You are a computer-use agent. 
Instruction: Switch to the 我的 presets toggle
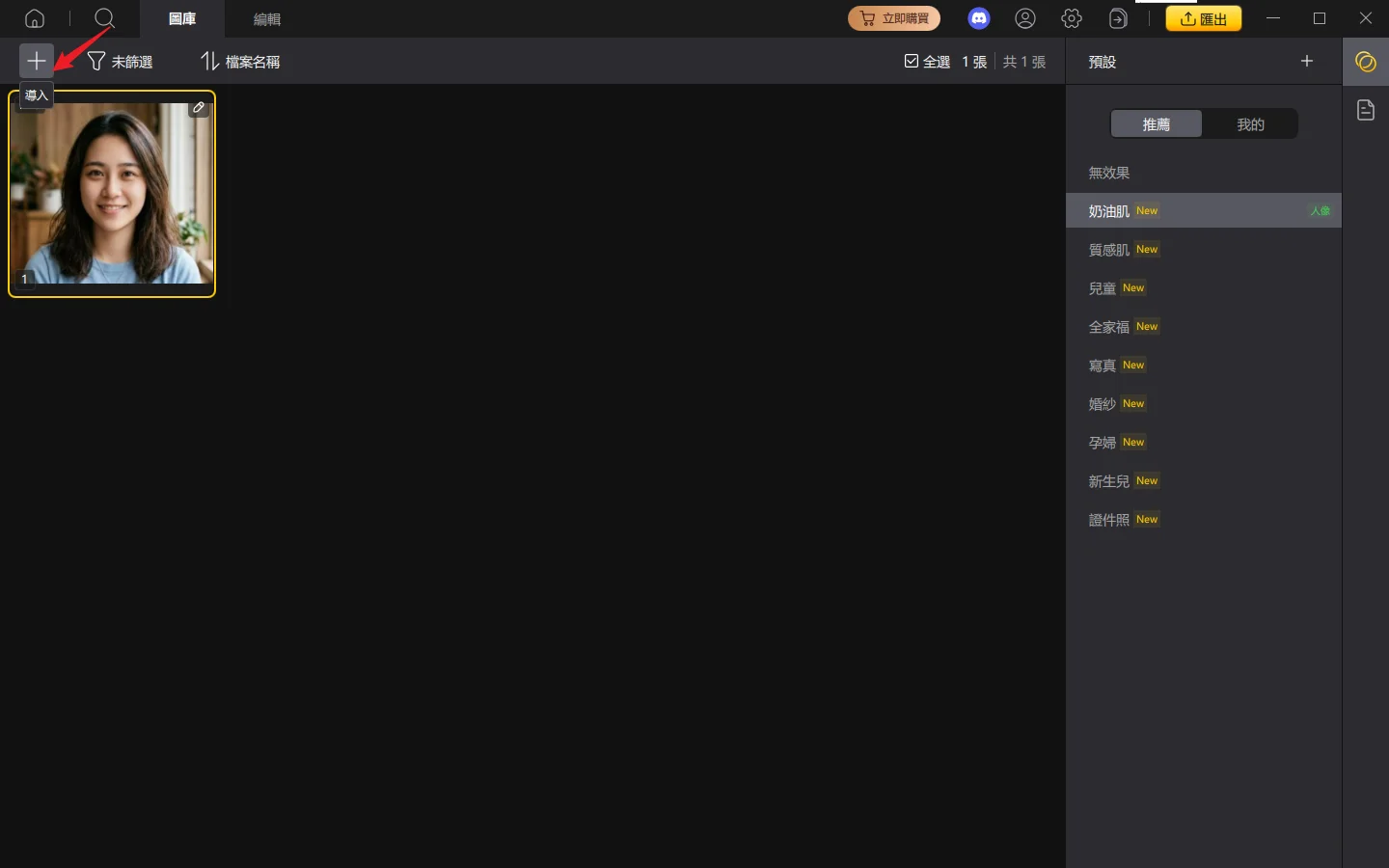click(1250, 124)
